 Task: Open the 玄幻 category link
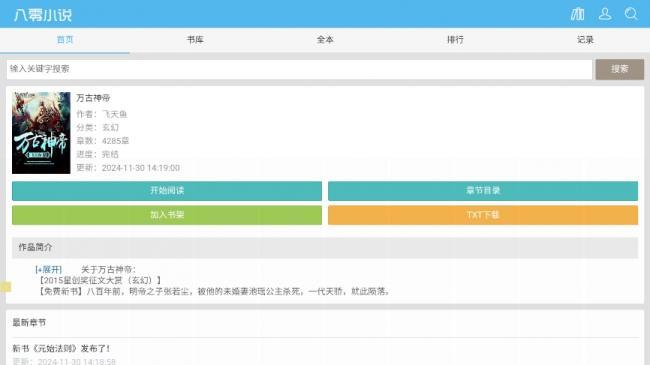click(x=110, y=127)
